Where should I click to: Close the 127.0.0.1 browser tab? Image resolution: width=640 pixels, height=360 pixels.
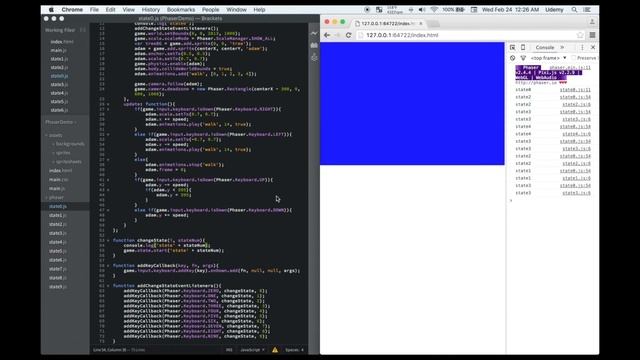421,23
